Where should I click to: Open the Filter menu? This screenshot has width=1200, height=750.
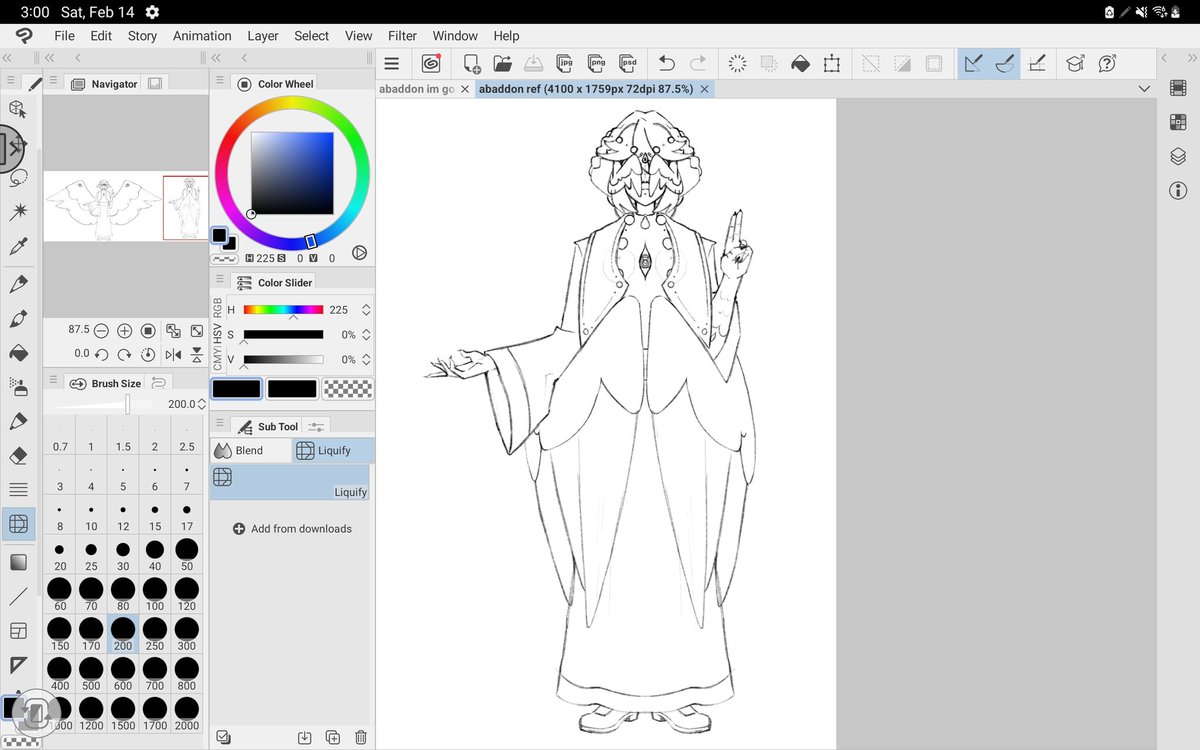[402, 35]
